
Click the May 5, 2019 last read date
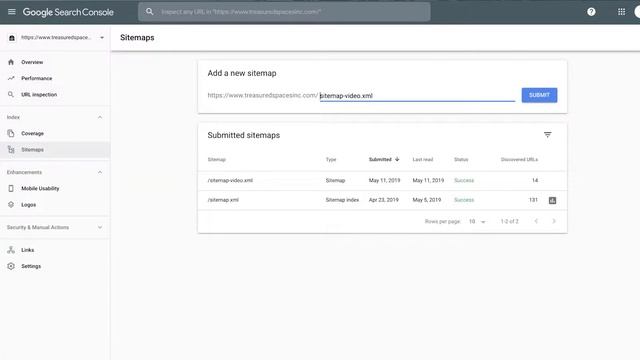pyautogui.click(x=427, y=200)
